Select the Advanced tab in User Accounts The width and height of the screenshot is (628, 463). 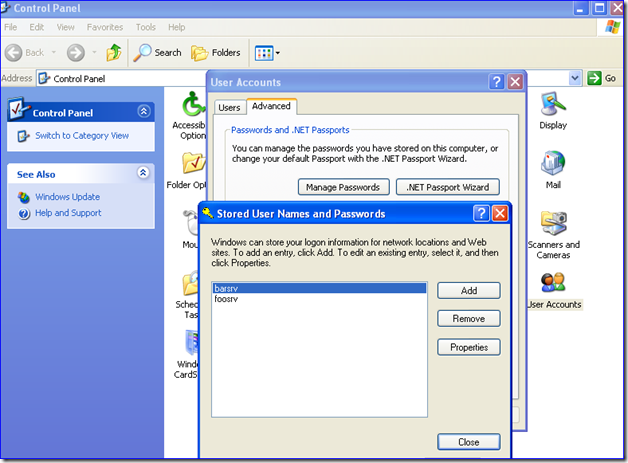(x=271, y=106)
